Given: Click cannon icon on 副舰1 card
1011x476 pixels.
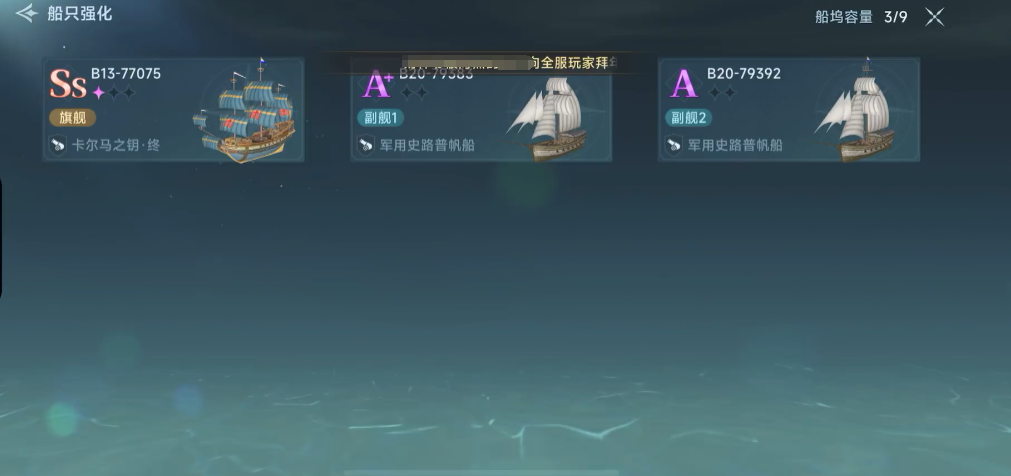Looking at the screenshot, I should 366,144.
